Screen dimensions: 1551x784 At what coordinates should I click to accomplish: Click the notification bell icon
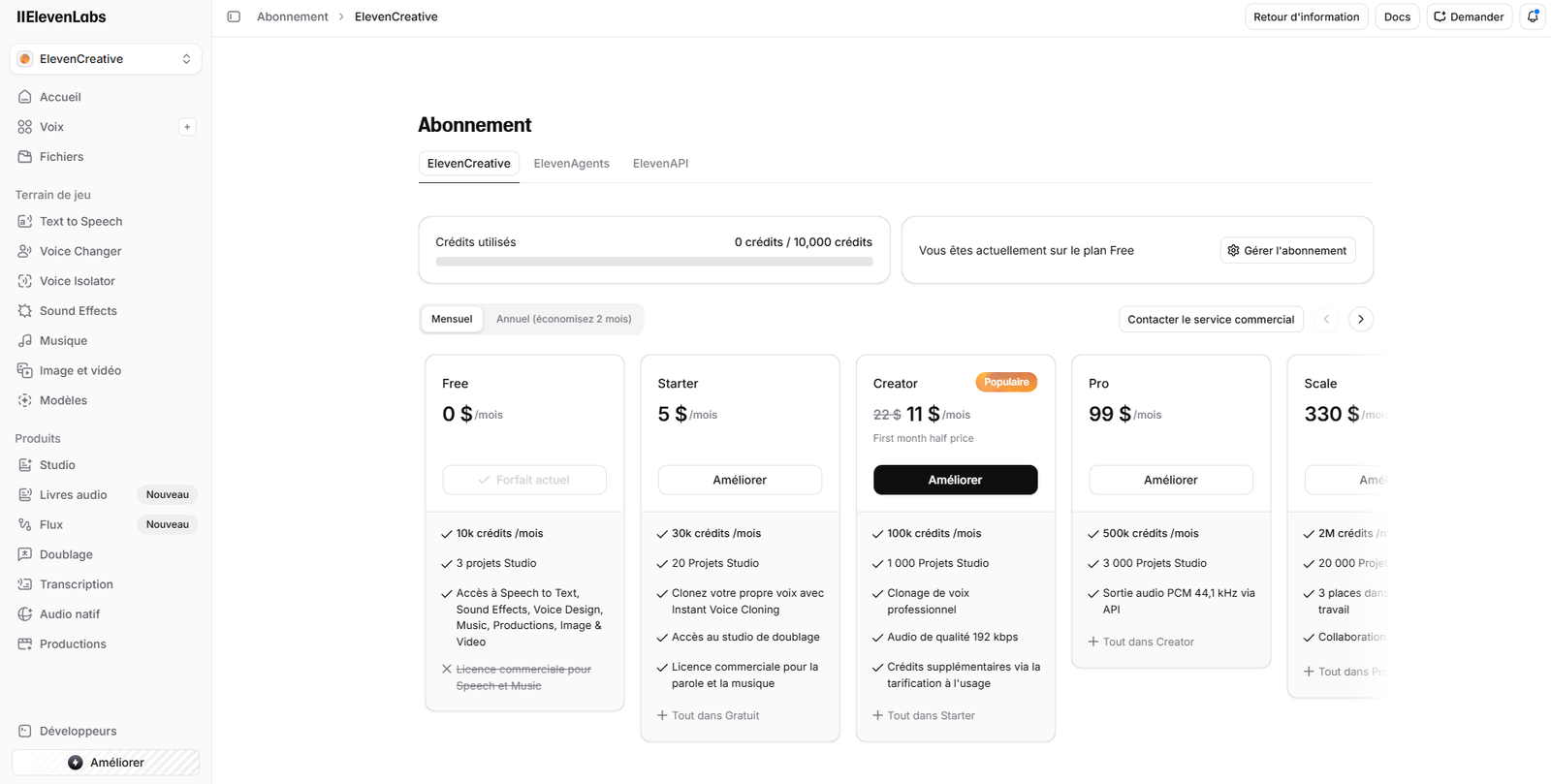(x=1533, y=16)
